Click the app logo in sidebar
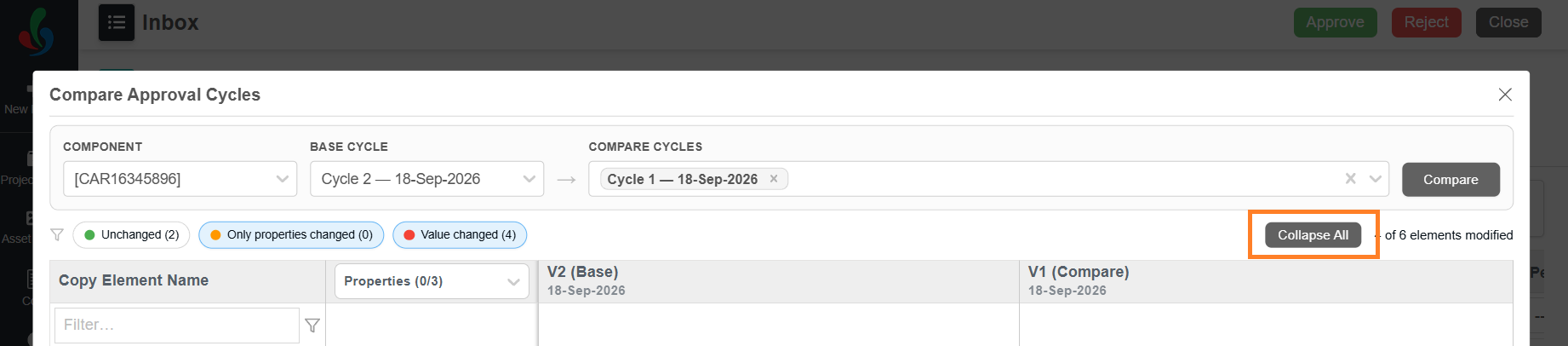This screenshot has width=1568, height=346. (x=37, y=32)
